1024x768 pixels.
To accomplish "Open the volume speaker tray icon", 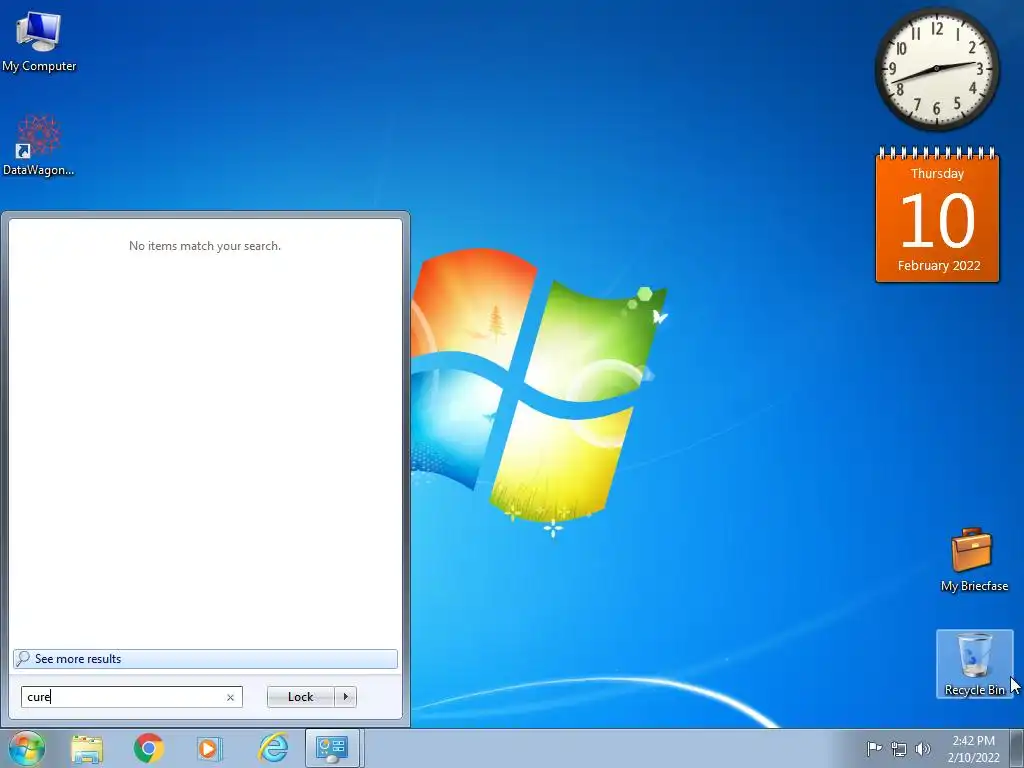I will click(x=923, y=748).
